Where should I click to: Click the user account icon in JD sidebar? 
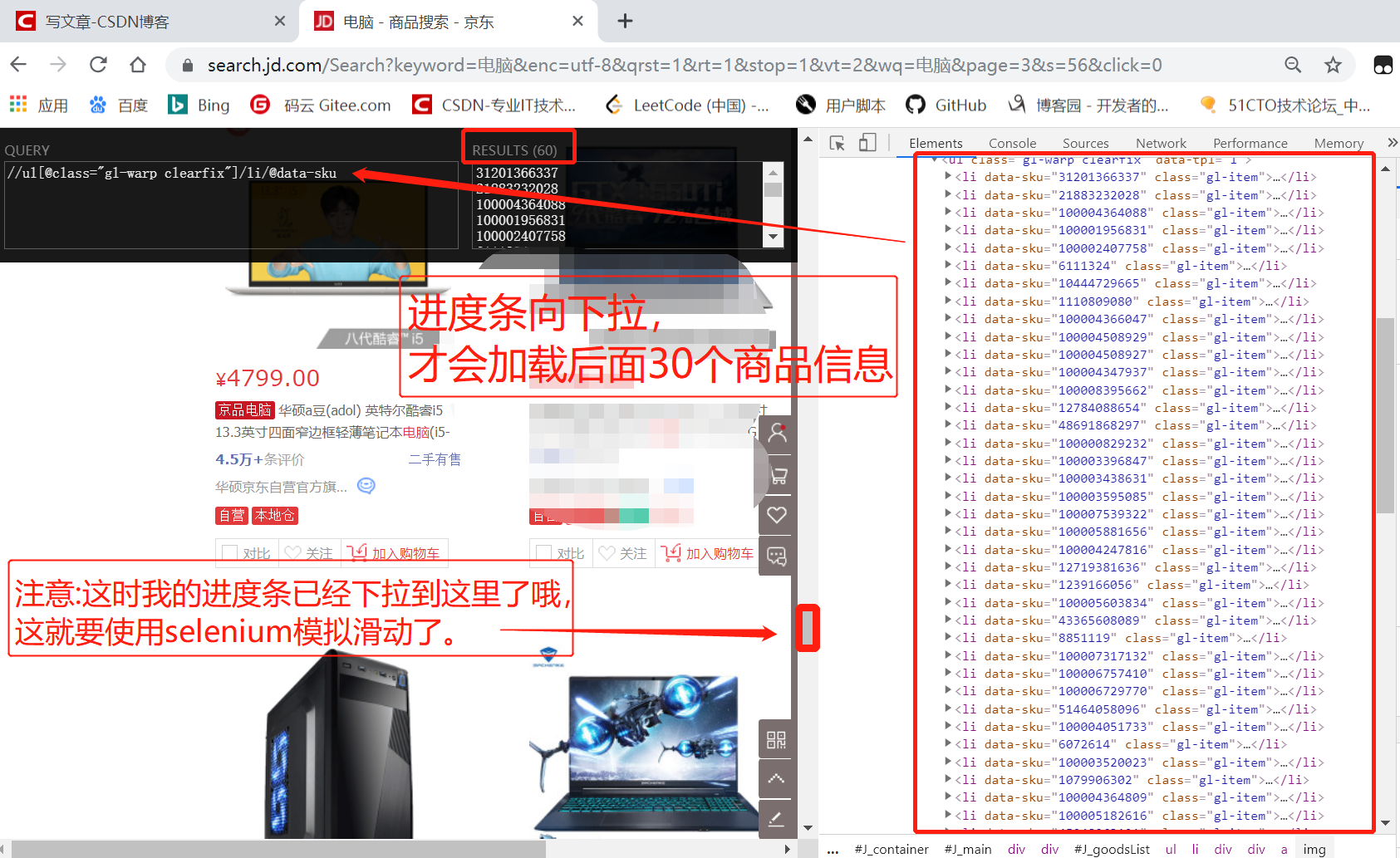click(777, 433)
